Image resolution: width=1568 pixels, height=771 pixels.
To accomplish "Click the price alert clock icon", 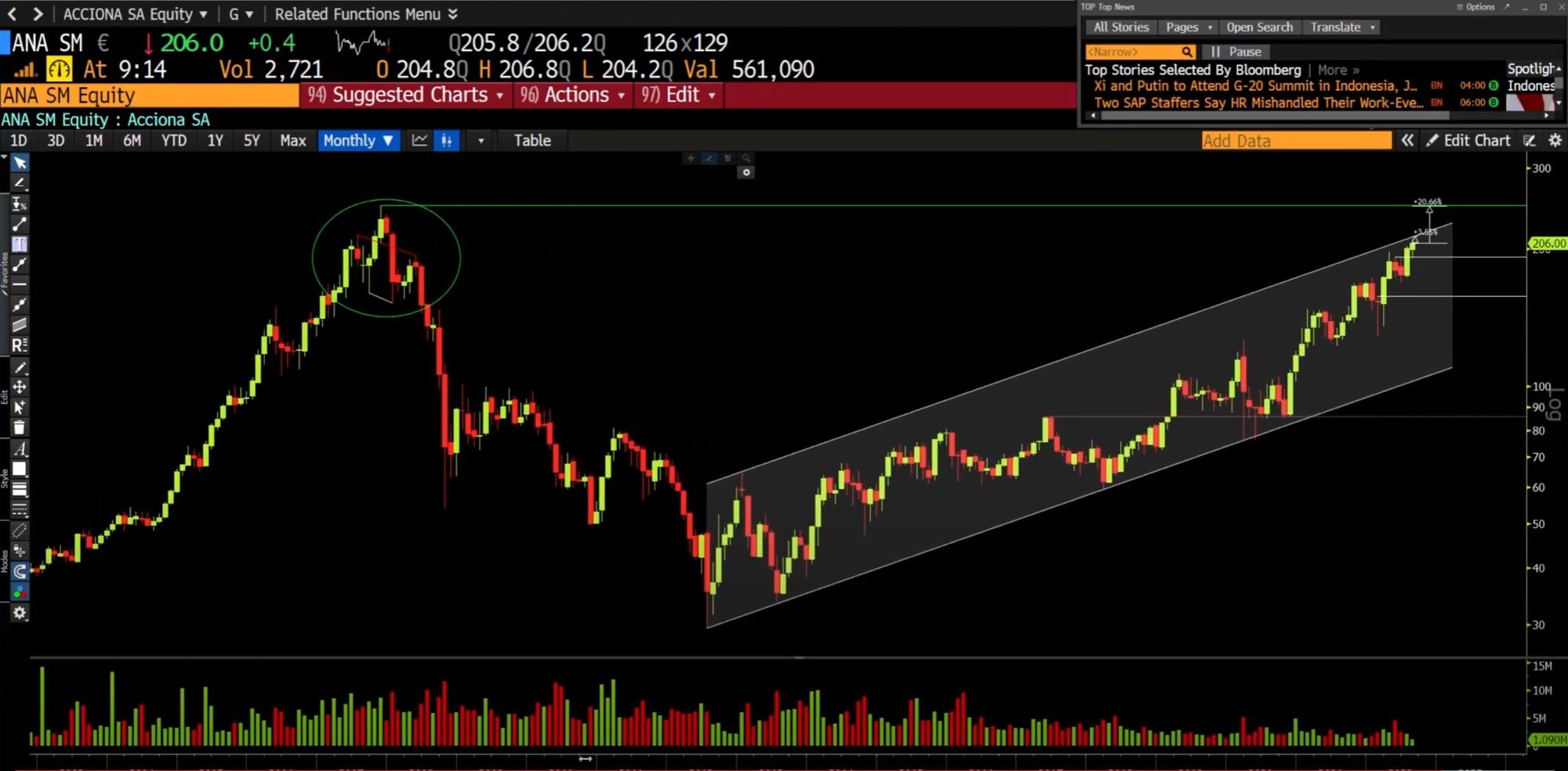I will (59, 69).
